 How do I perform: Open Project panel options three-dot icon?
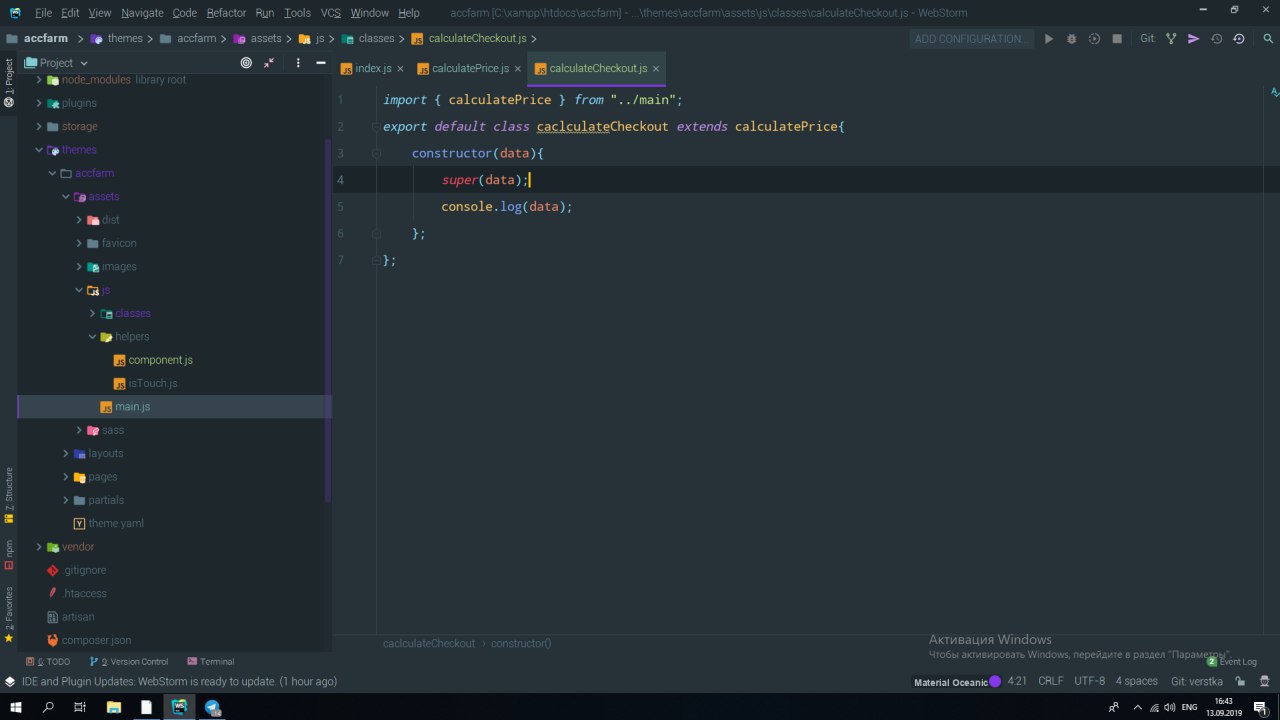298,62
